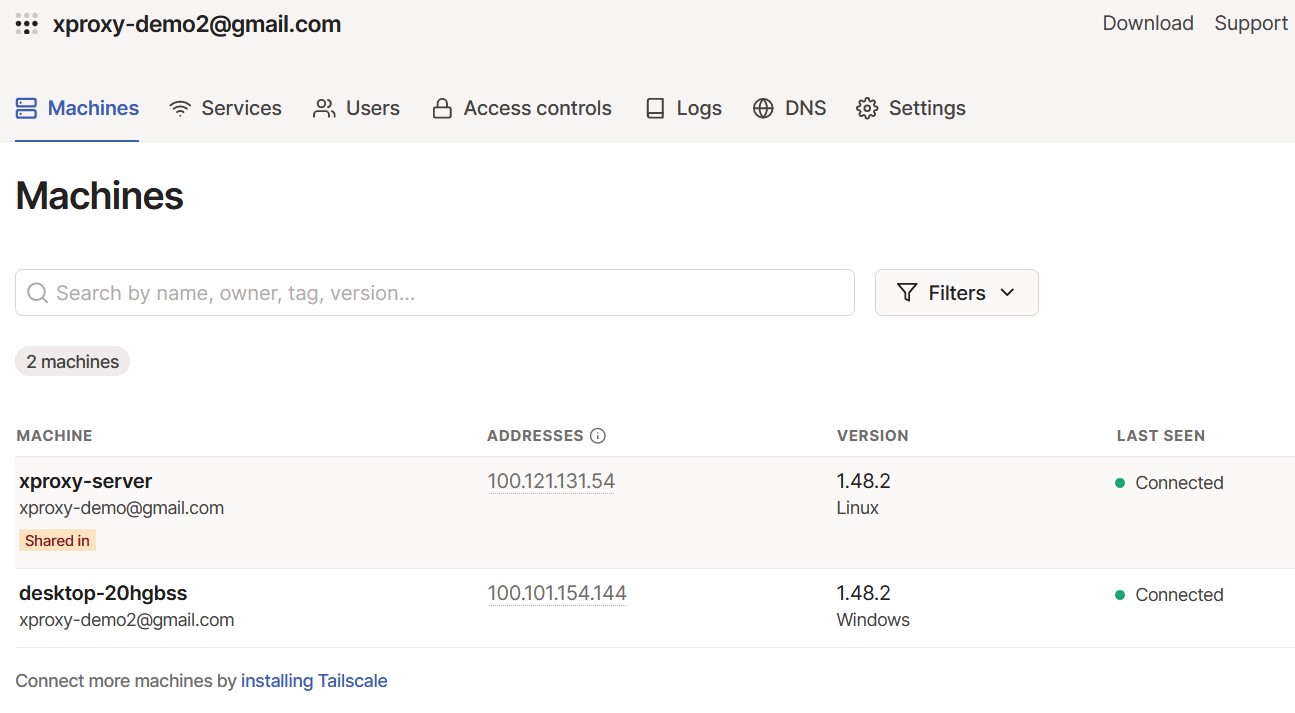
Task: Click the Users people icon
Action: 324,108
